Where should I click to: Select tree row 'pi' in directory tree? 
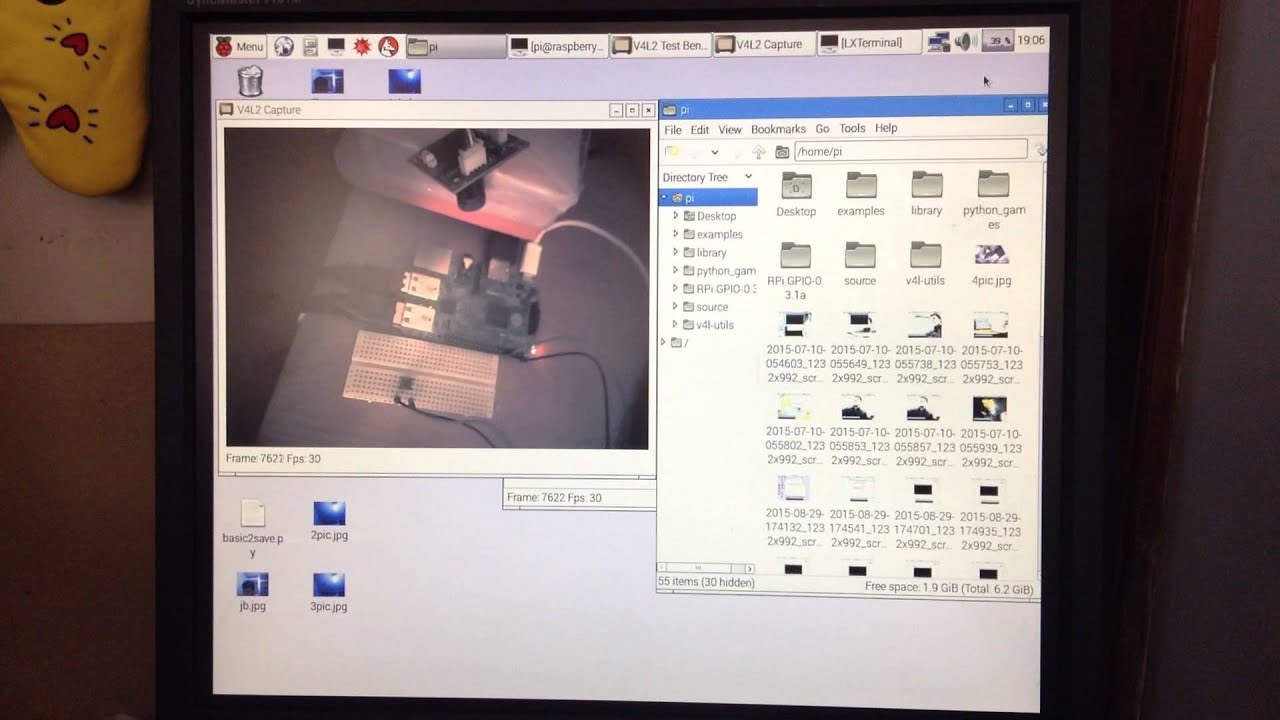[708, 198]
